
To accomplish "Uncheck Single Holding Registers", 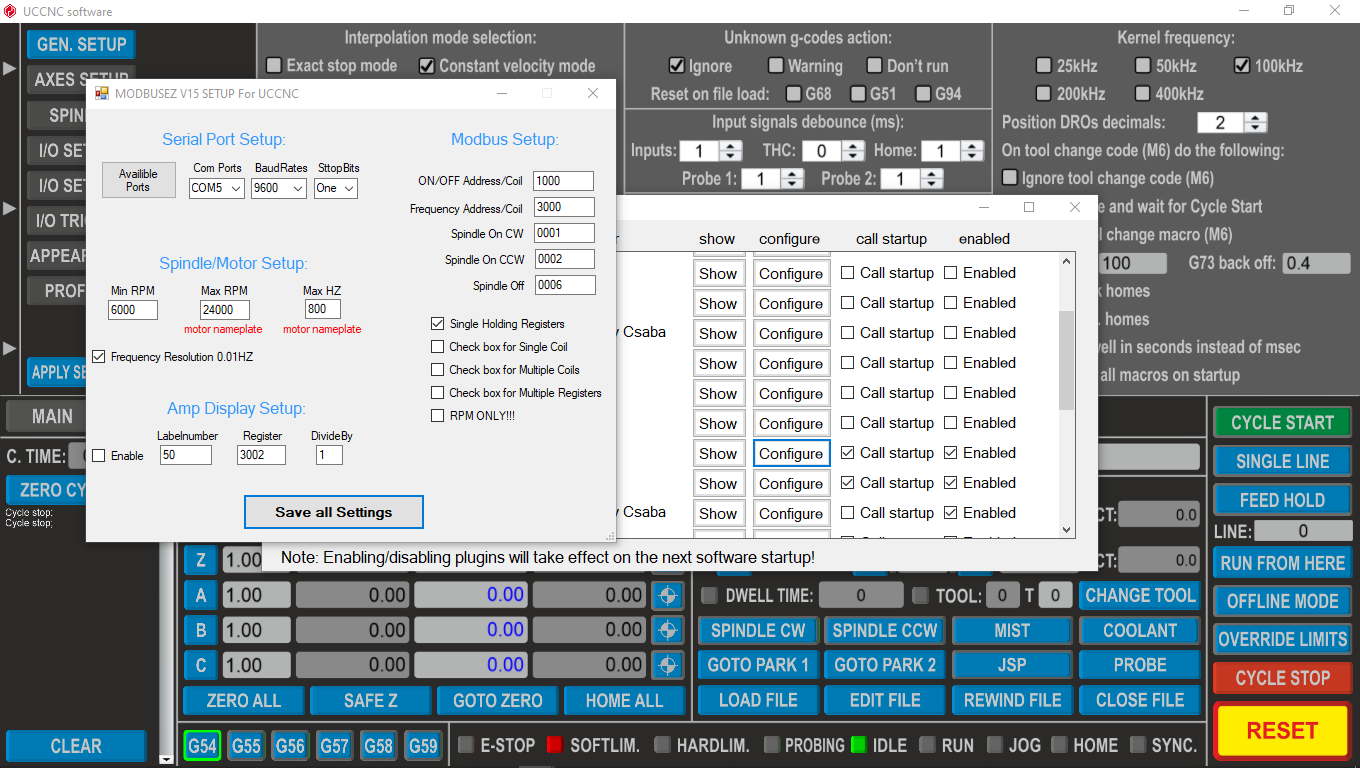I will (437, 324).
